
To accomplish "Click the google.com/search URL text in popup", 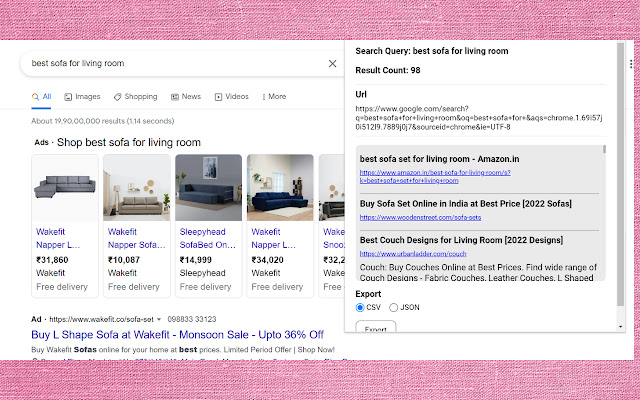I will click(x=479, y=118).
